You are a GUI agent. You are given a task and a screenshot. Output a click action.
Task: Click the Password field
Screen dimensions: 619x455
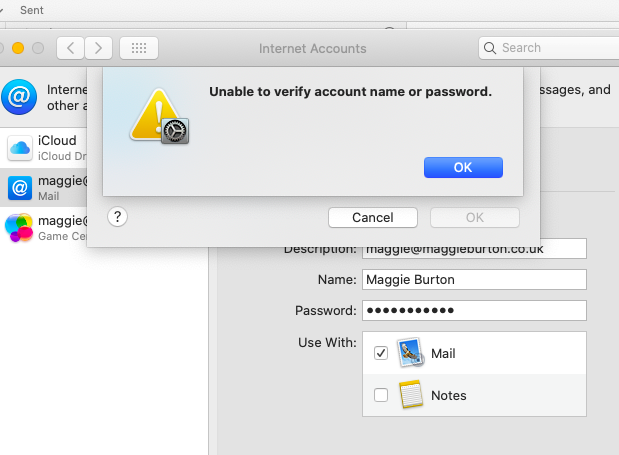(474, 310)
